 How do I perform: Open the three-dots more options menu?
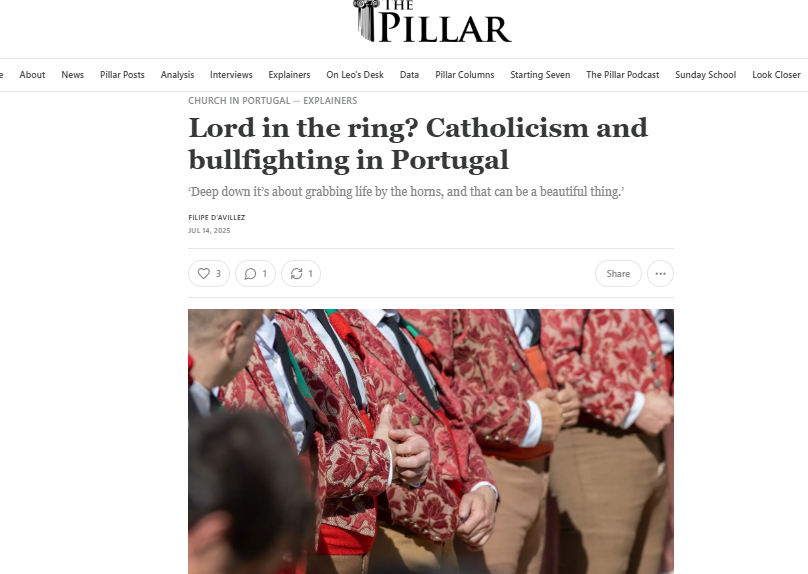point(660,274)
